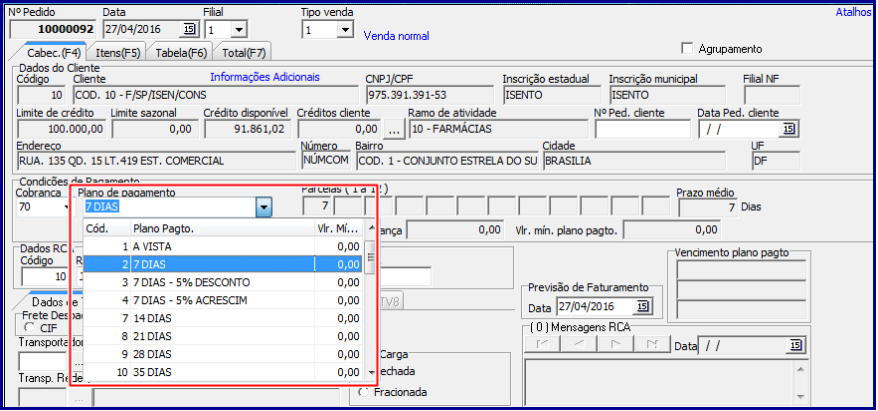Go to next RCA message arrow

[614, 345]
